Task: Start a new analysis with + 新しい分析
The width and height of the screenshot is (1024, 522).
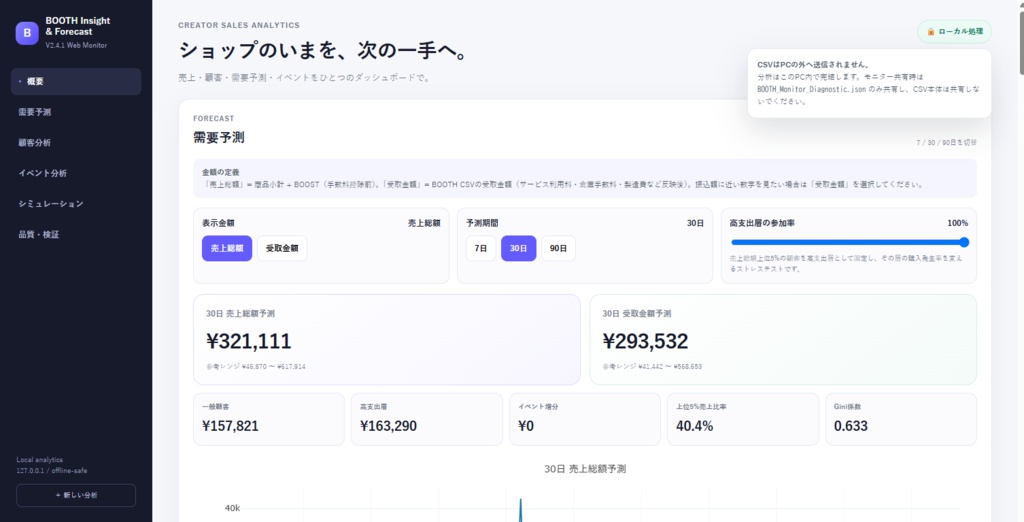Action: (x=76, y=495)
